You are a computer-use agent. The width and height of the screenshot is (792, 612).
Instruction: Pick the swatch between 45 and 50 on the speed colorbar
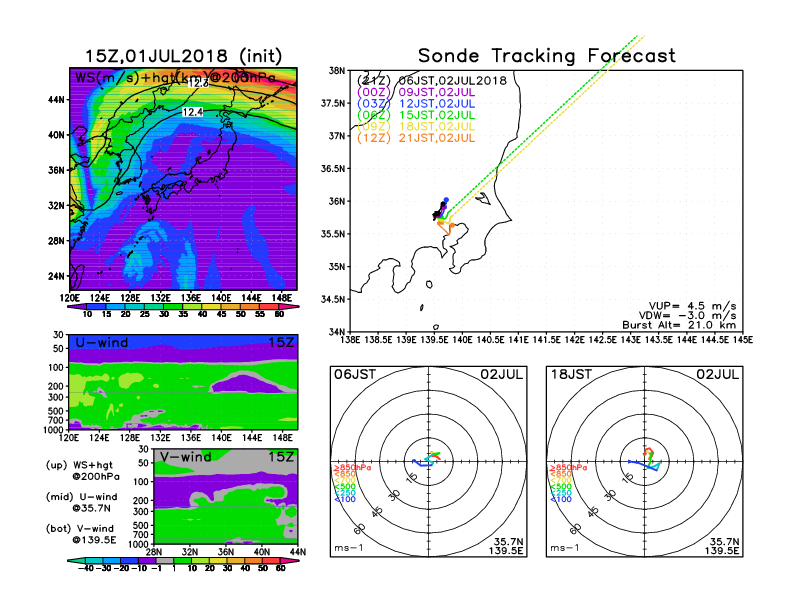click(x=231, y=307)
